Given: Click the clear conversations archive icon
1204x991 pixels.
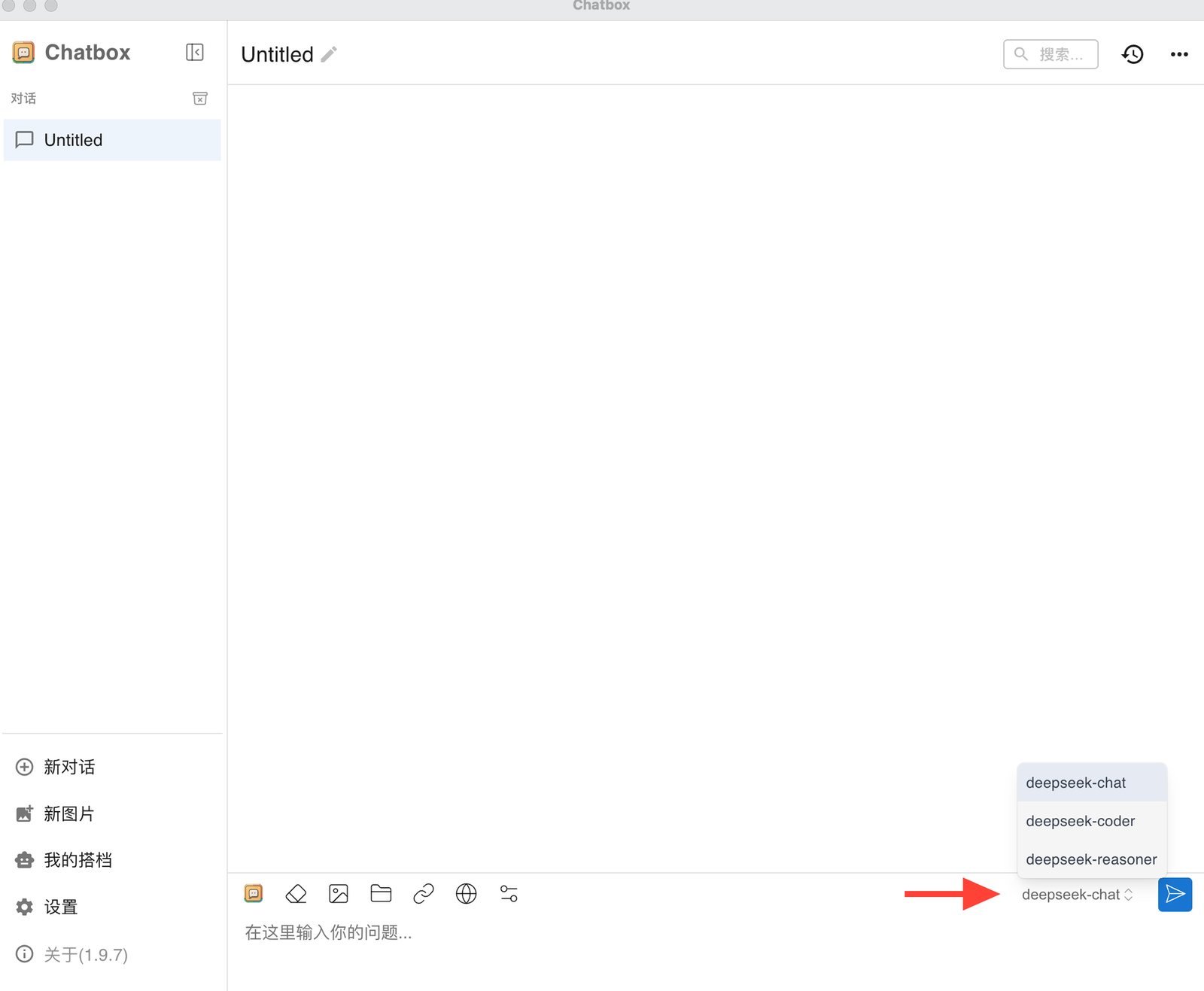Looking at the screenshot, I should (x=199, y=99).
